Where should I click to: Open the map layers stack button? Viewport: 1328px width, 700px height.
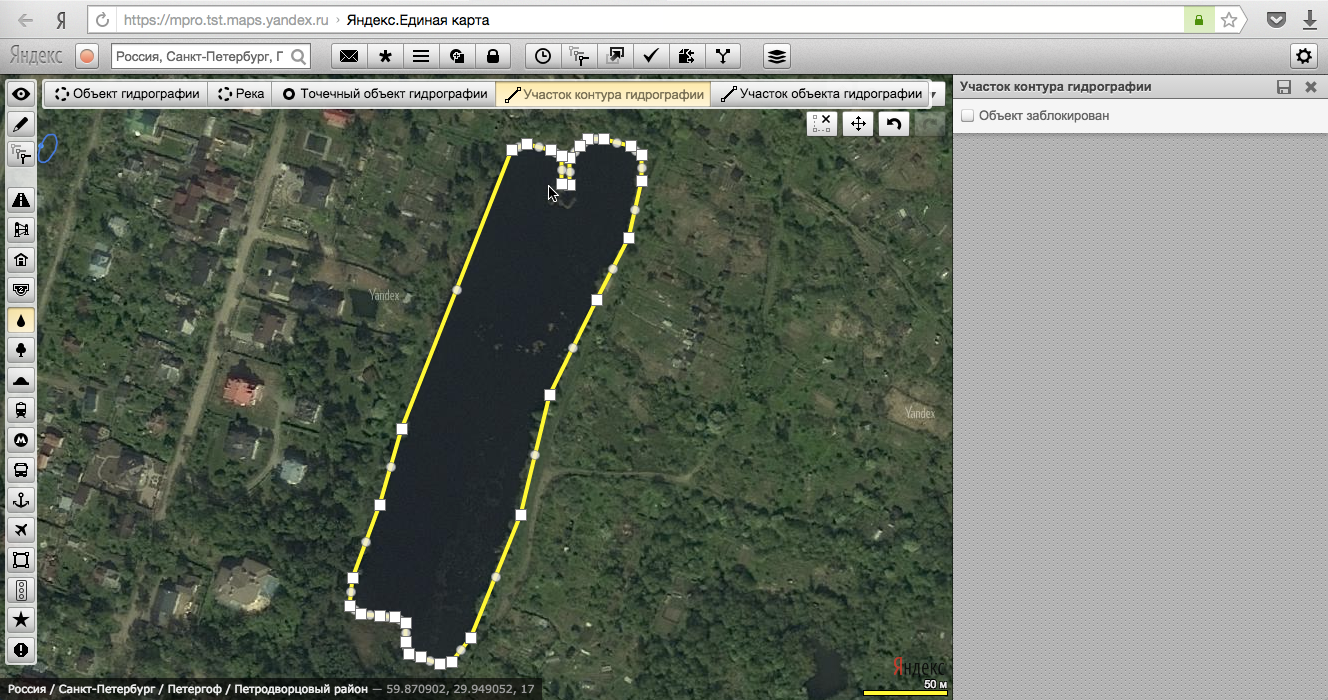click(x=777, y=56)
